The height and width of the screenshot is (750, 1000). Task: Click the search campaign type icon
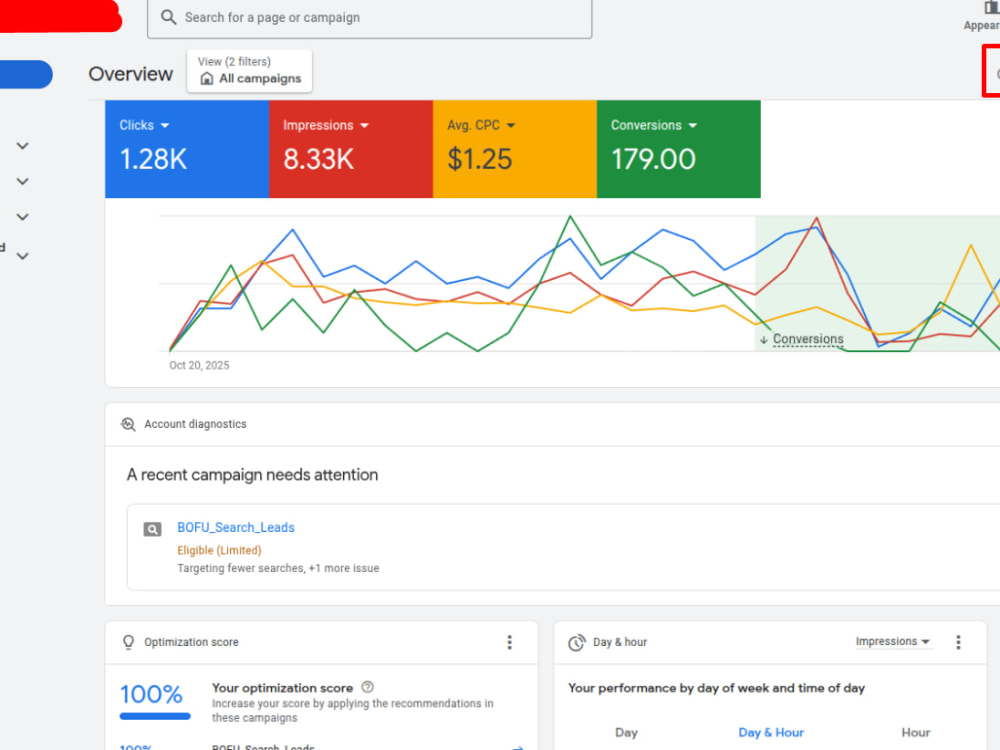point(152,529)
